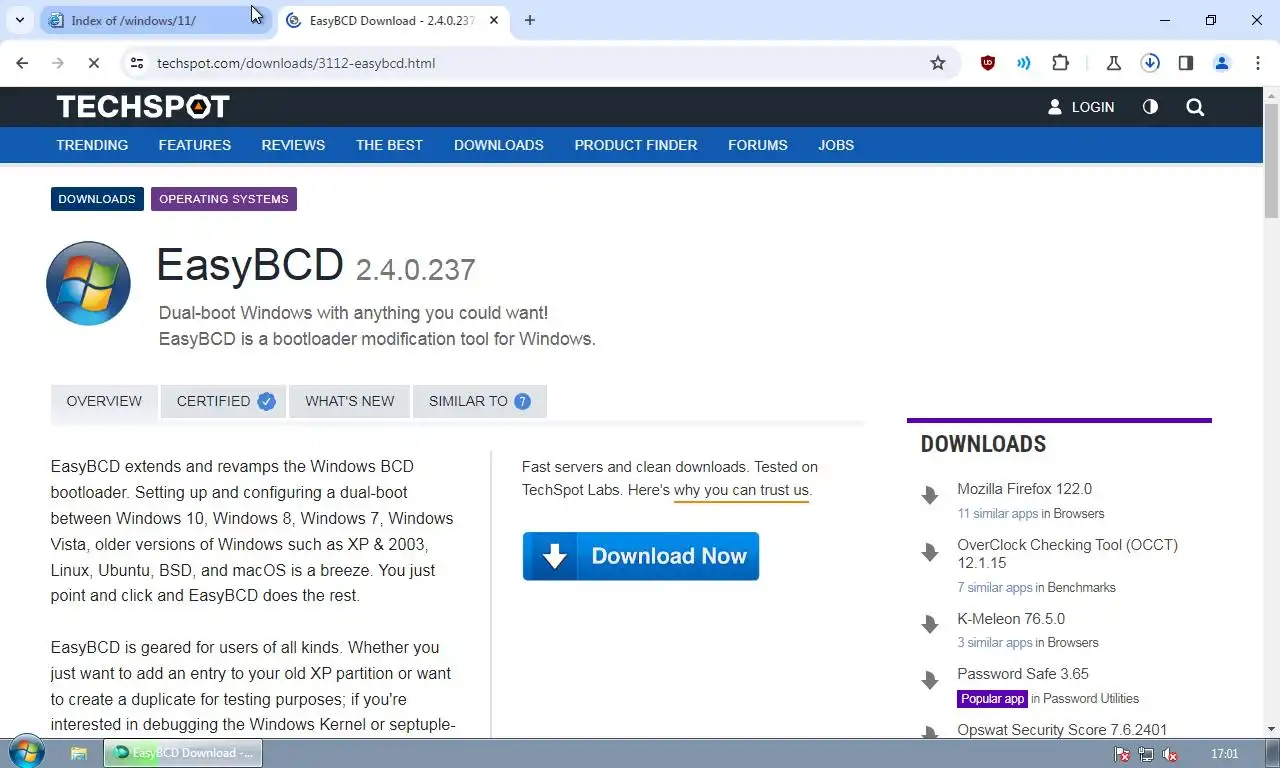Open Chrome Labs flask icon
Viewport: 1280px width, 768px height.
[x=1113, y=63]
